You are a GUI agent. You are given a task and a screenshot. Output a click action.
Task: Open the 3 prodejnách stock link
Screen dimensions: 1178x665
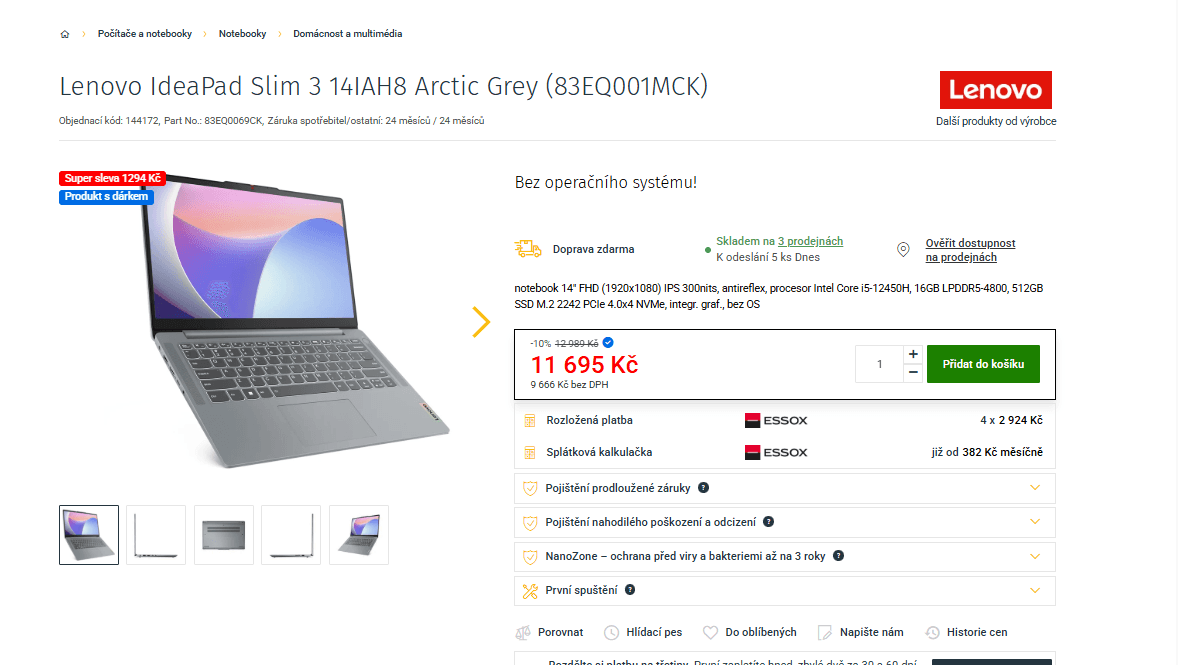(x=810, y=241)
